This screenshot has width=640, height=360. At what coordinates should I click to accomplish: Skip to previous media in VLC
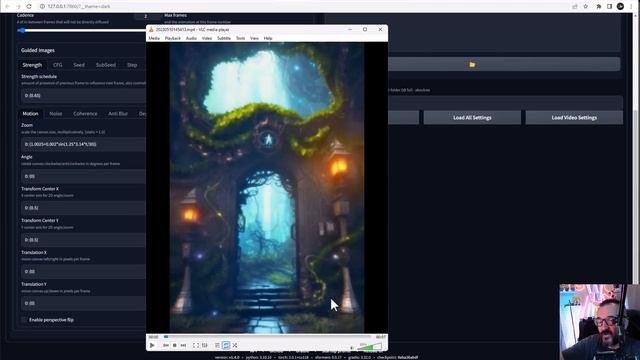click(x=166, y=345)
